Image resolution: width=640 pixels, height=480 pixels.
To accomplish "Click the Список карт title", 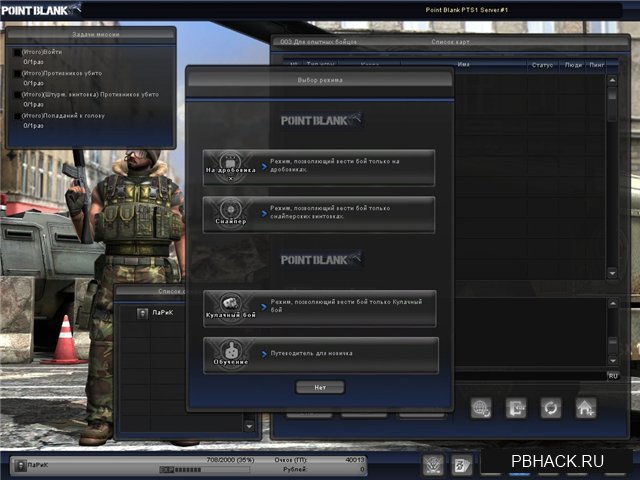I will pos(450,42).
